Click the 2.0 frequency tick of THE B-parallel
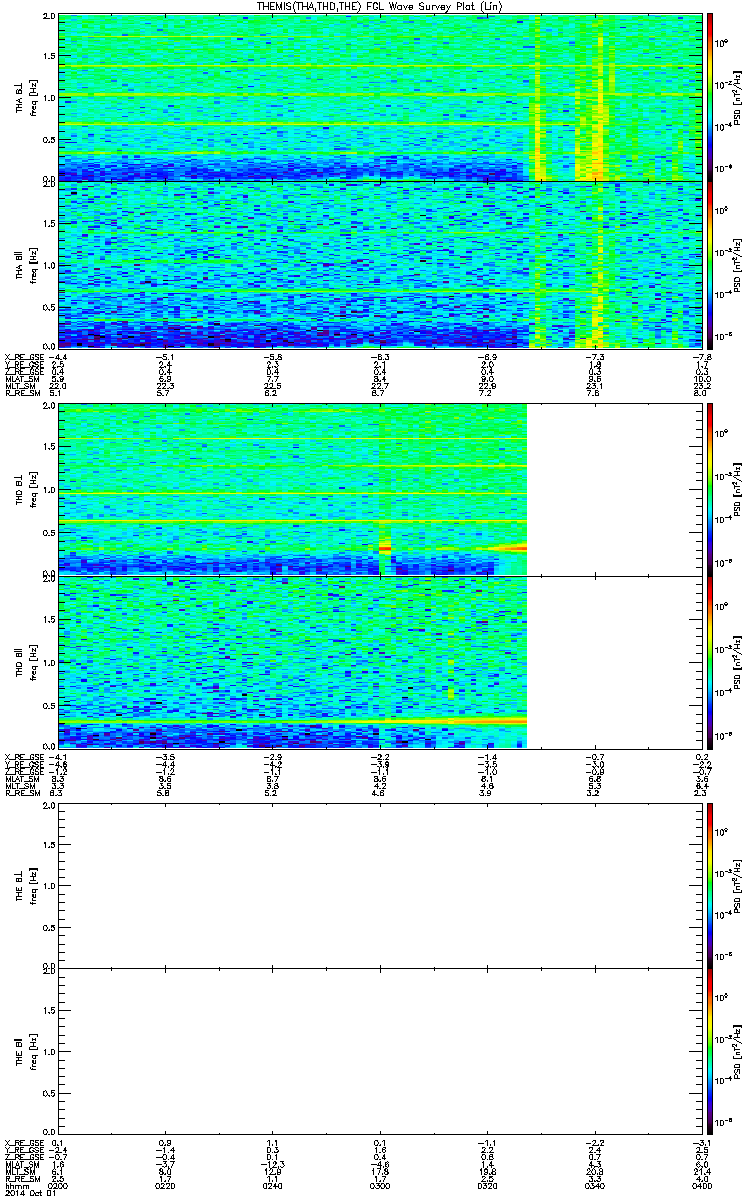 (x=49, y=970)
